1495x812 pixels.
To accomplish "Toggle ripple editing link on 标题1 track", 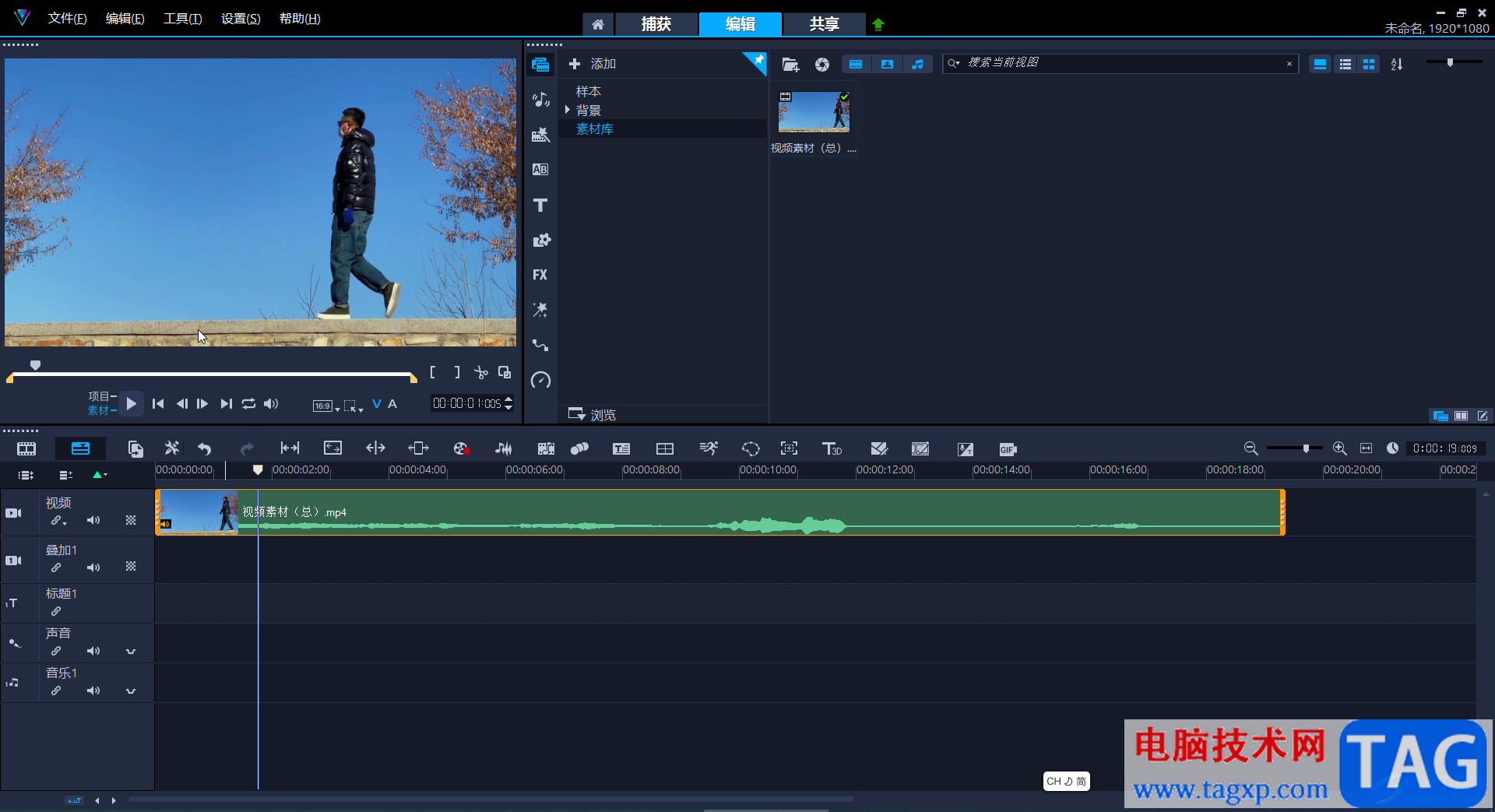I will click(56, 611).
